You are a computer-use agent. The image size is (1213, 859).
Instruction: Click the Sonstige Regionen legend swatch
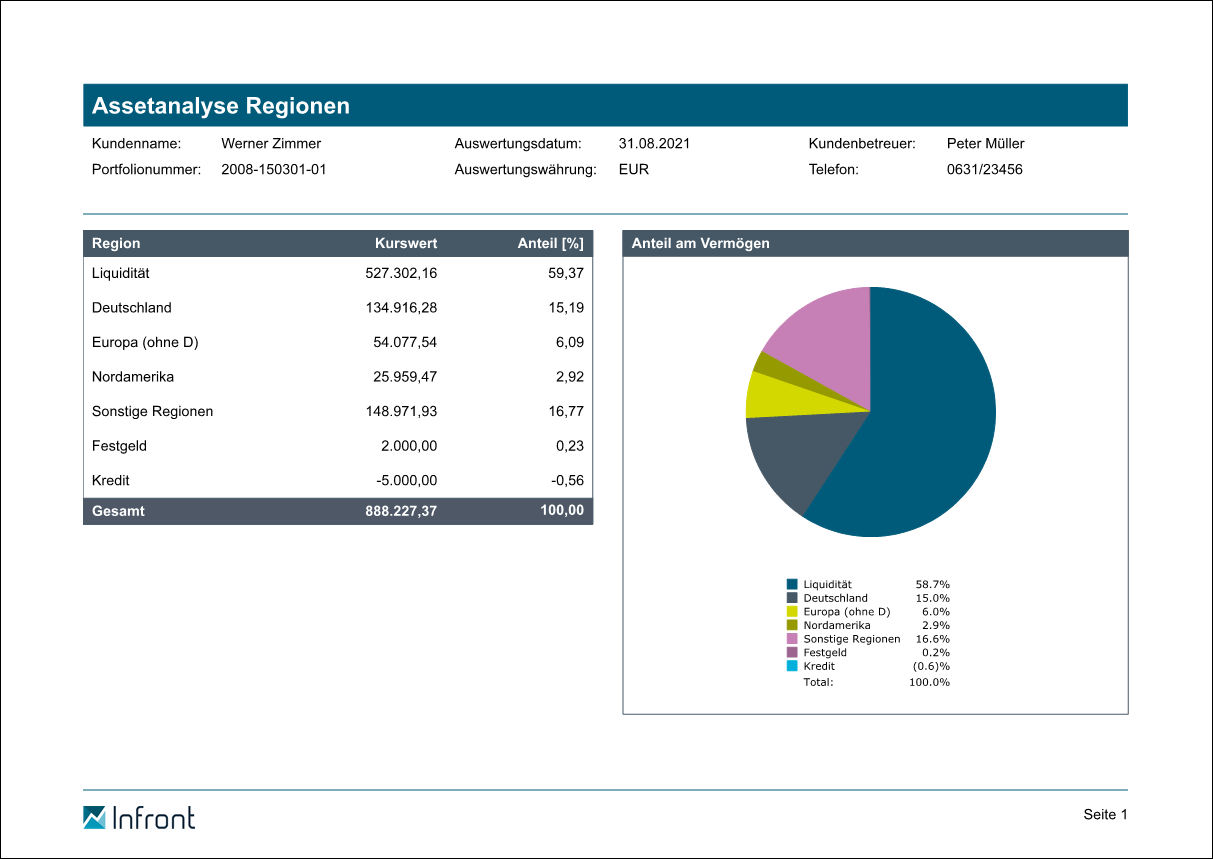792,639
